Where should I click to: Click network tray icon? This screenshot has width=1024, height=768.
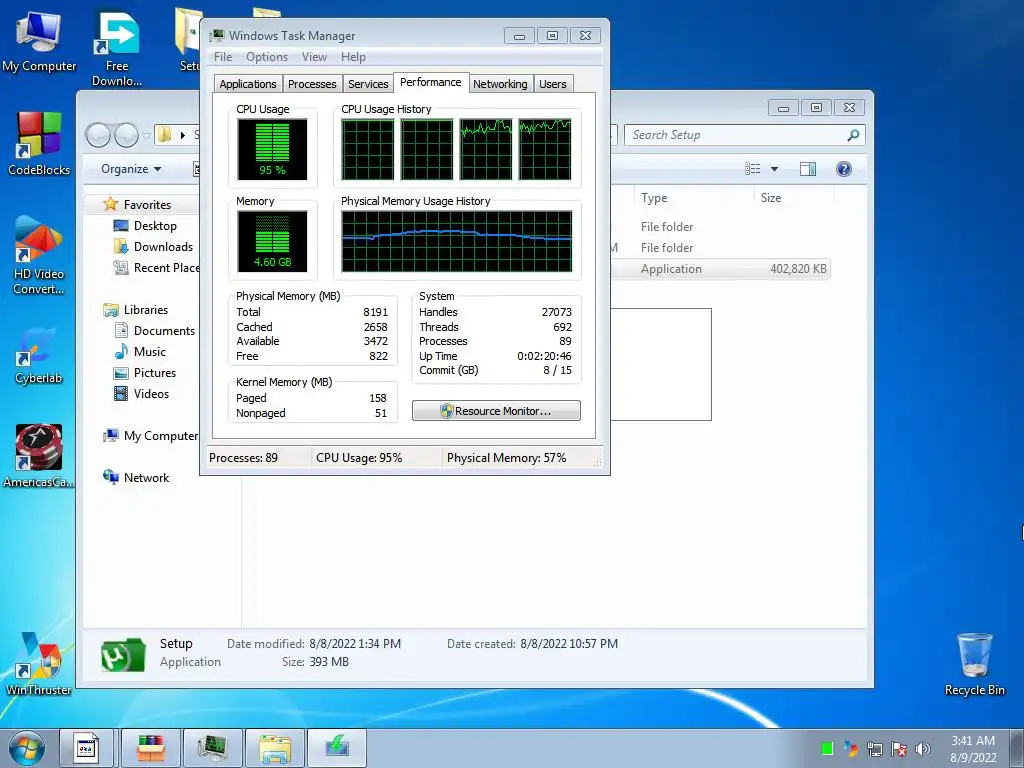click(x=874, y=748)
